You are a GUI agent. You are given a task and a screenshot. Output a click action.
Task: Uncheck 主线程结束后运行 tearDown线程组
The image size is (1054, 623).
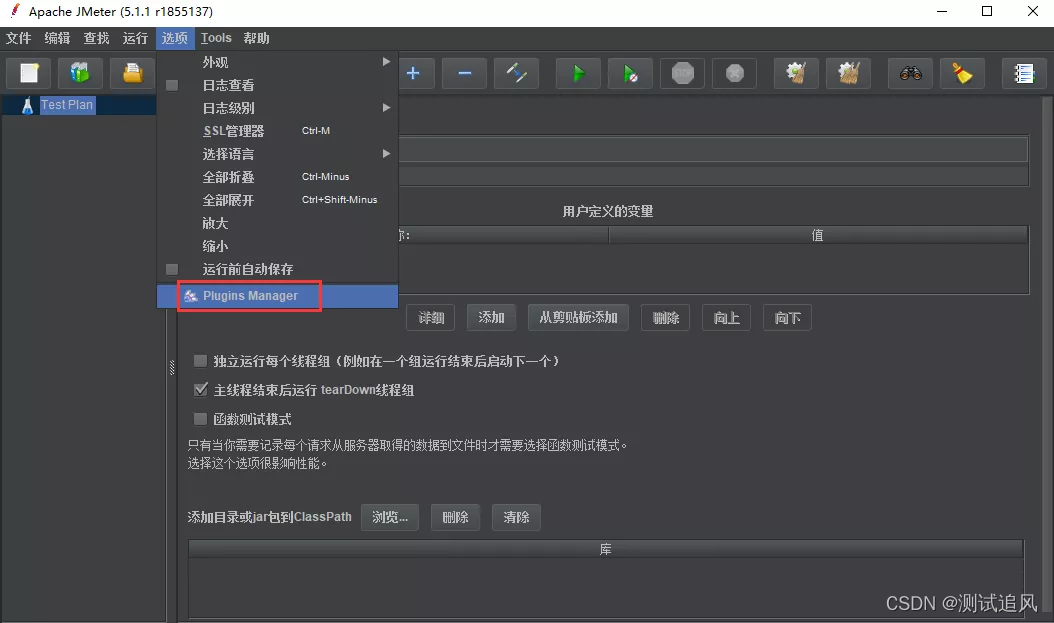tap(200, 390)
